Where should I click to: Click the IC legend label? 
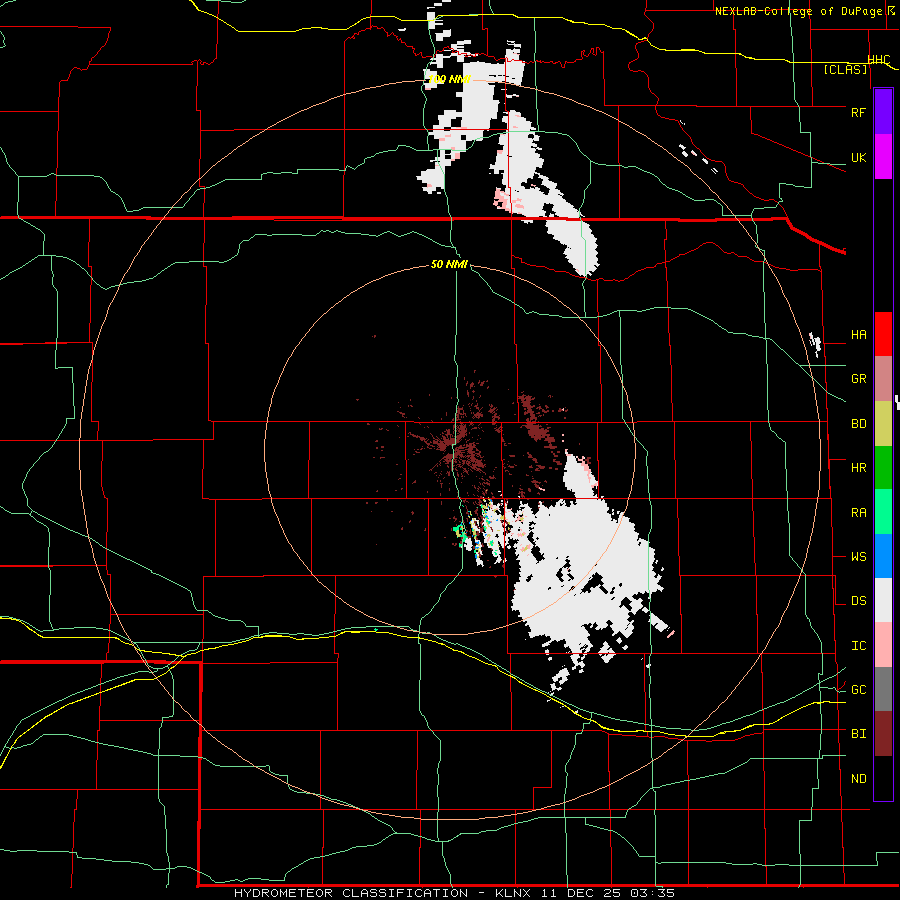click(x=858, y=646)
